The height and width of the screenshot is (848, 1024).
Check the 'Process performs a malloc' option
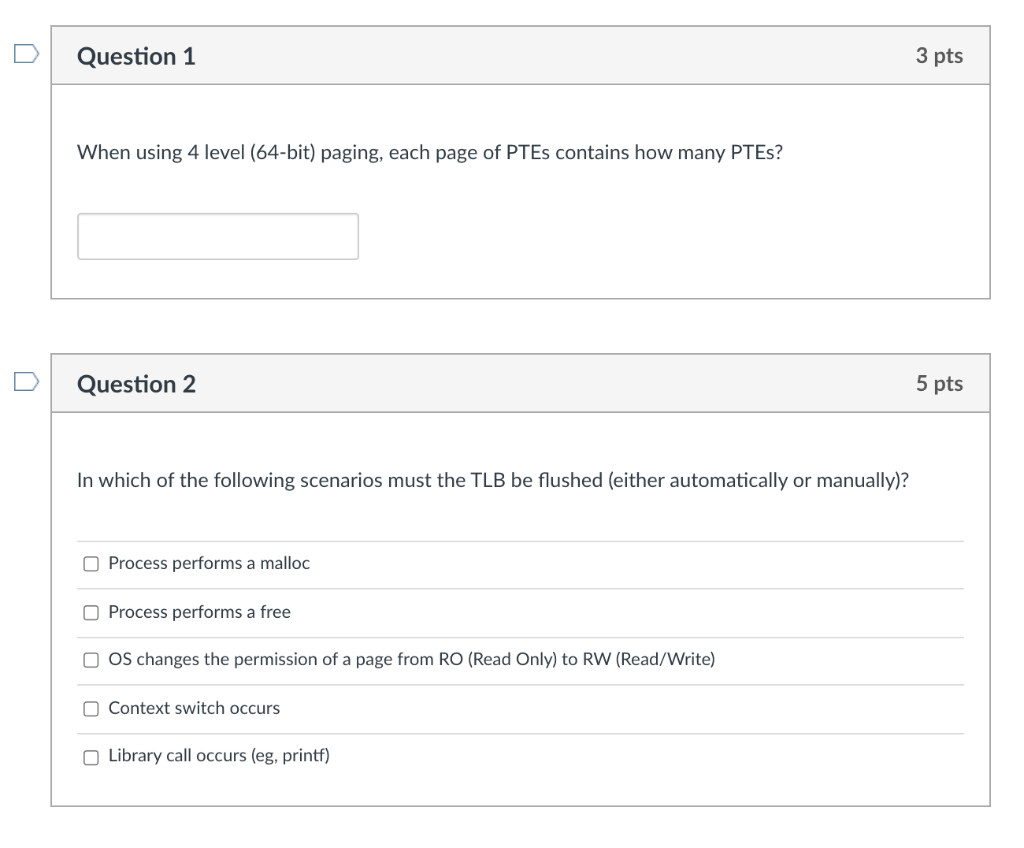pos(90,563)
